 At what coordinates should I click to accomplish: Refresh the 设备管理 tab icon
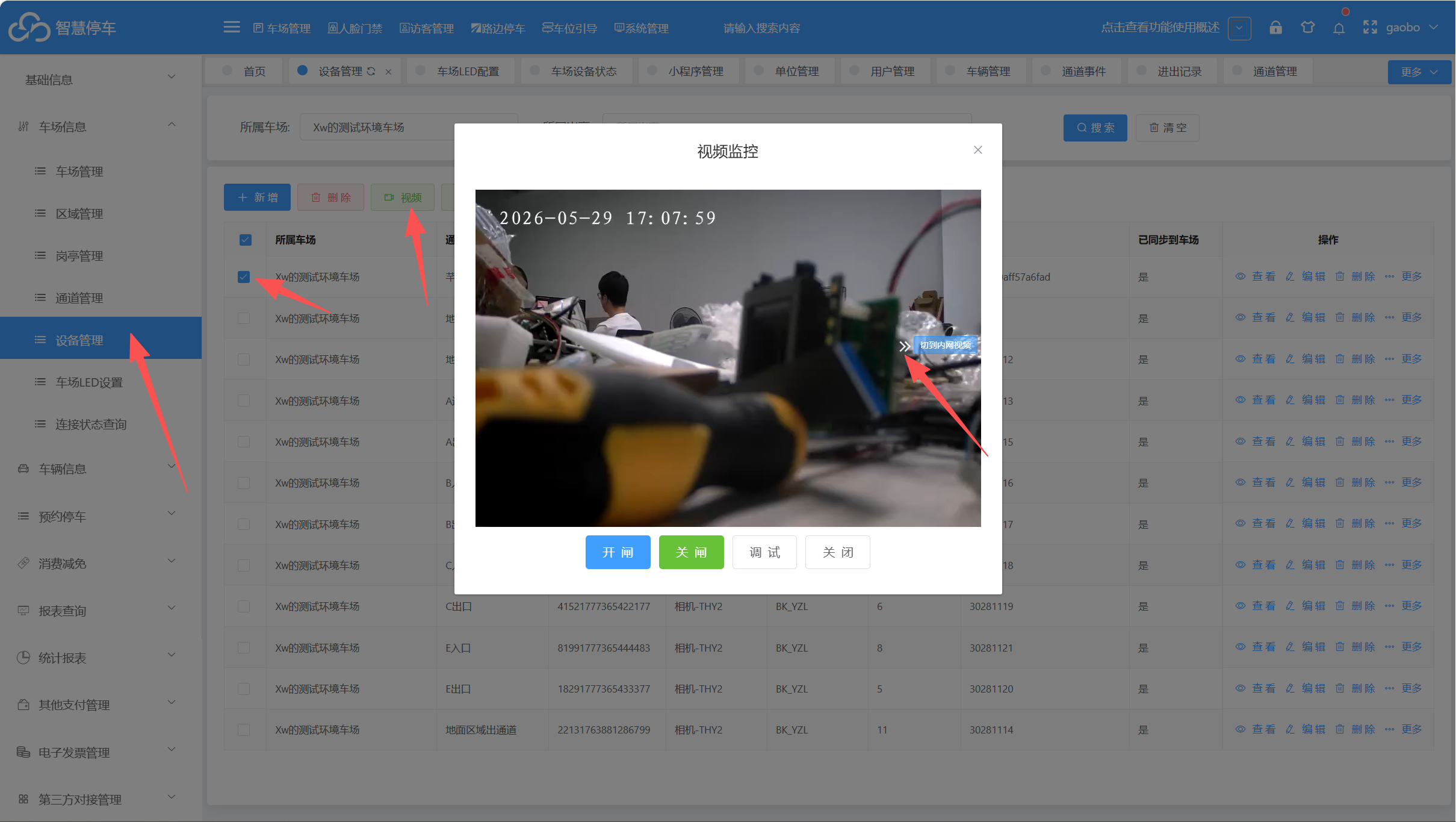(x=371, y=71)
